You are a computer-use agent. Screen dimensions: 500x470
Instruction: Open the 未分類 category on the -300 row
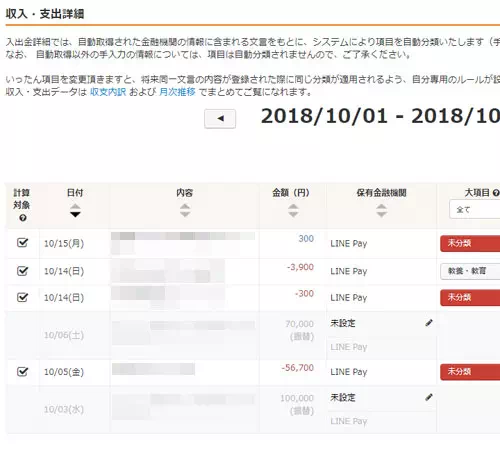pos(470,297)
